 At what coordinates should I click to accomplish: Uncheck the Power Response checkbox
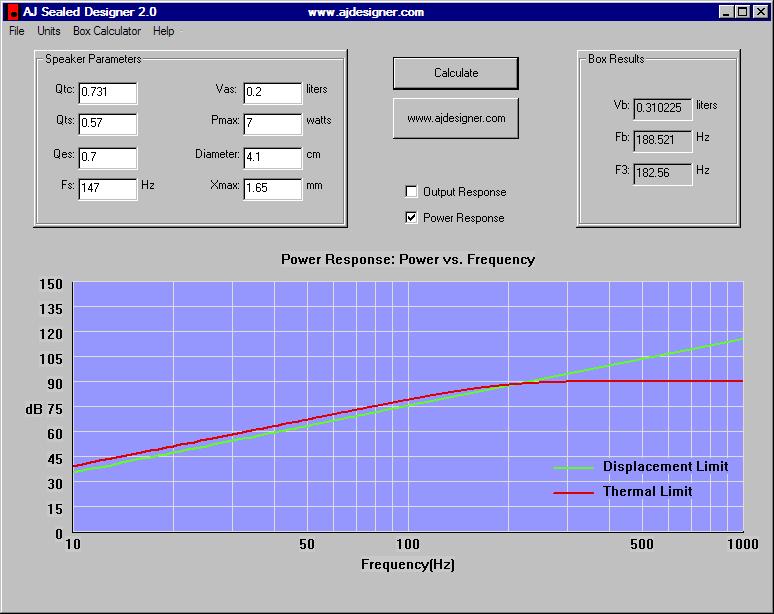pos(411,218)
